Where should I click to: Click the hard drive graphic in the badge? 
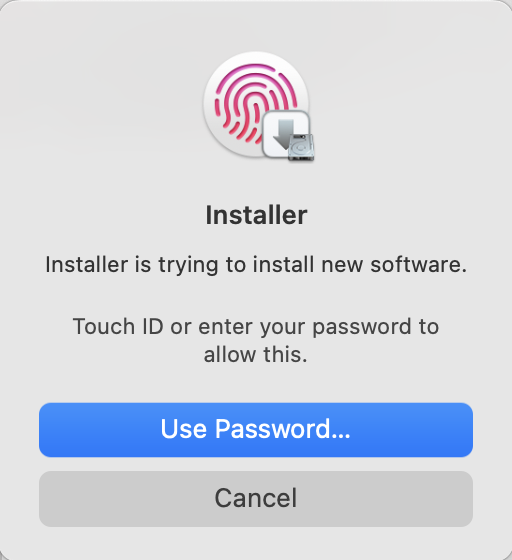pyautogui.click(x=301, y=147)
